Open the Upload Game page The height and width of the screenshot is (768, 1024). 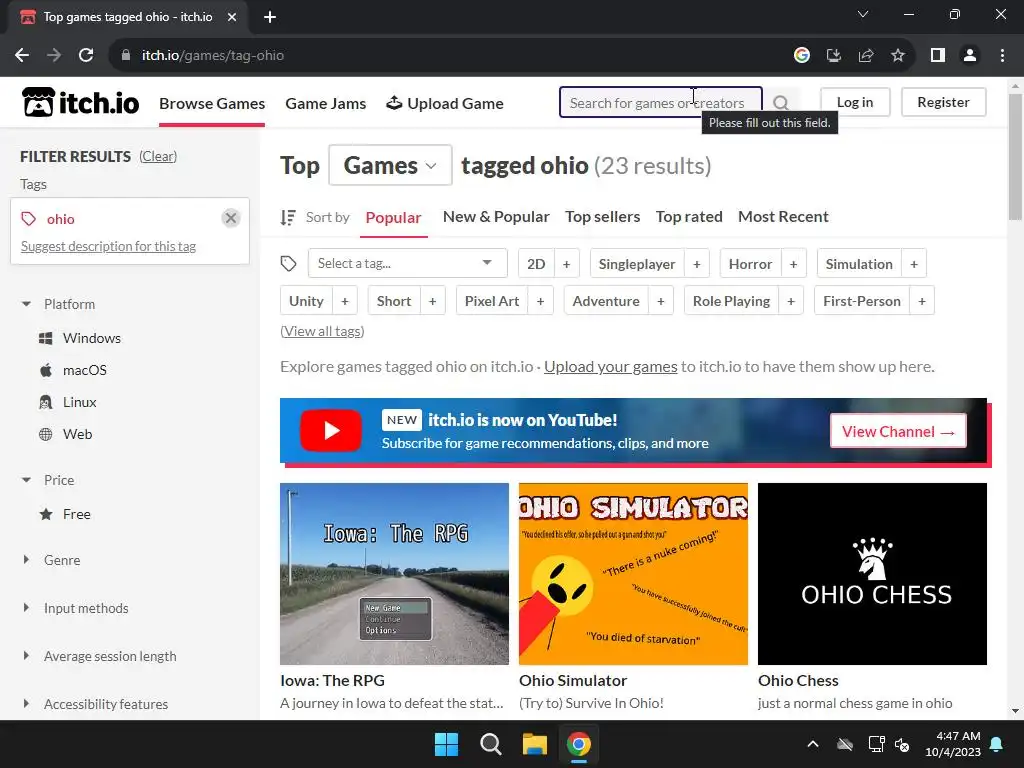pos(445,103)
